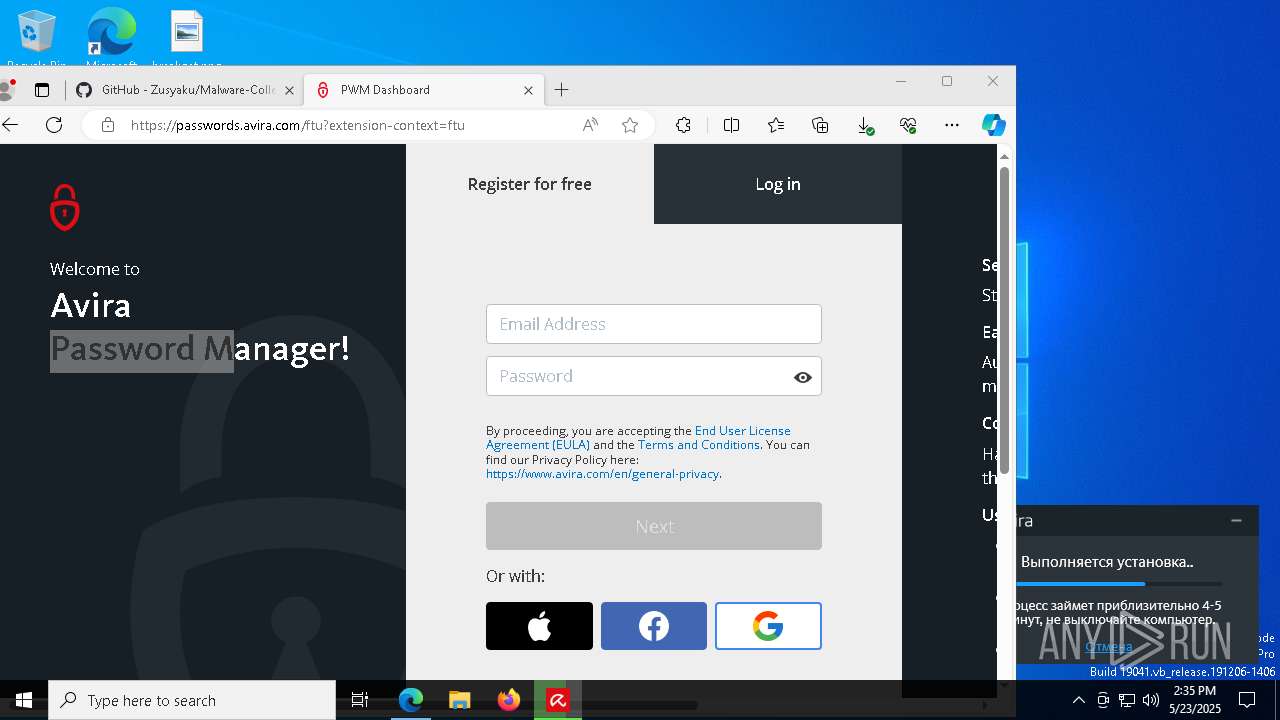This screenshot has height=720, width=1280.
Task: Sign up with Apple button
Action: coord(539,626)
